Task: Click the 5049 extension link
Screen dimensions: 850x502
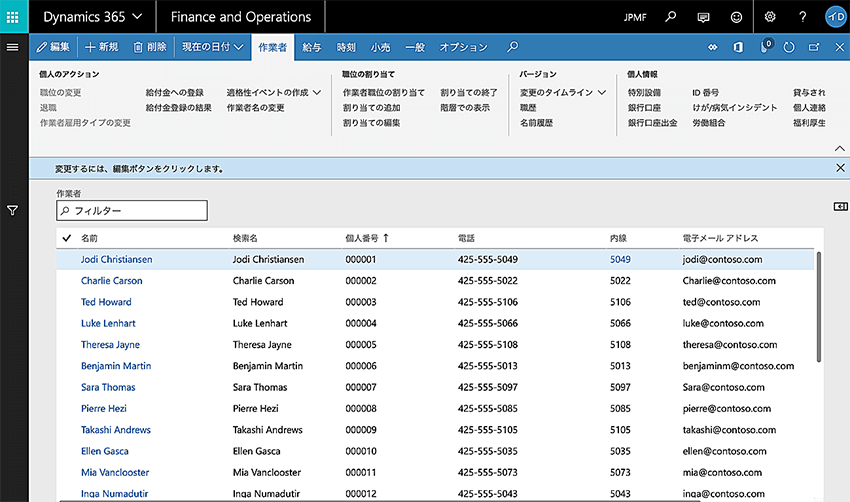Action: click(620, 259)
